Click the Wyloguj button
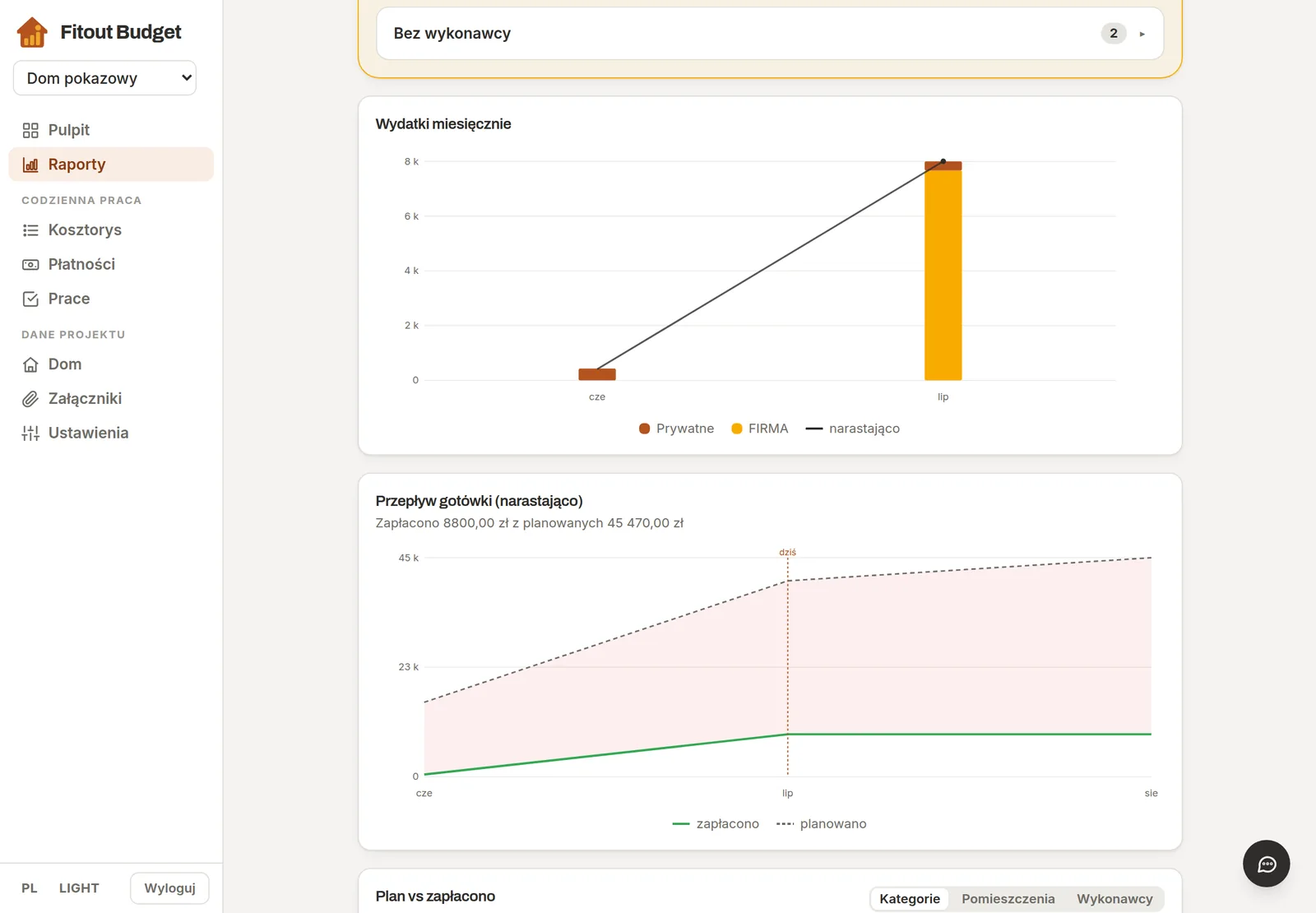Viewport: 1316px width, 913px height. [169, 888]
